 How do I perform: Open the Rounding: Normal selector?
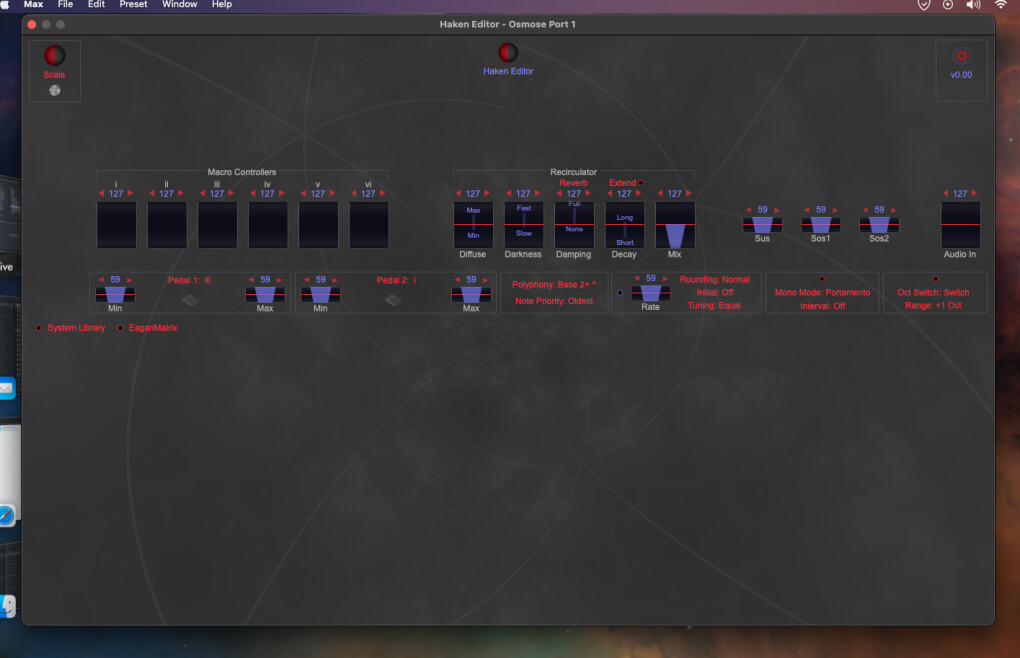(x=714, y=280)
